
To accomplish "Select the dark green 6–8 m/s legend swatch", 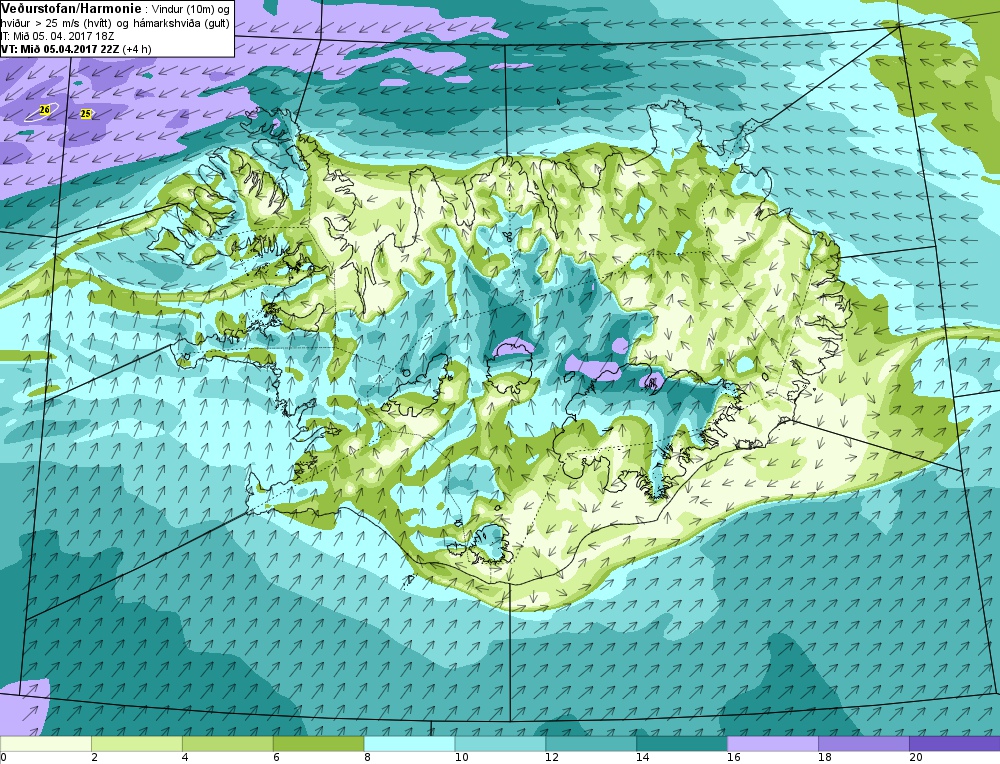I will 318,744.
